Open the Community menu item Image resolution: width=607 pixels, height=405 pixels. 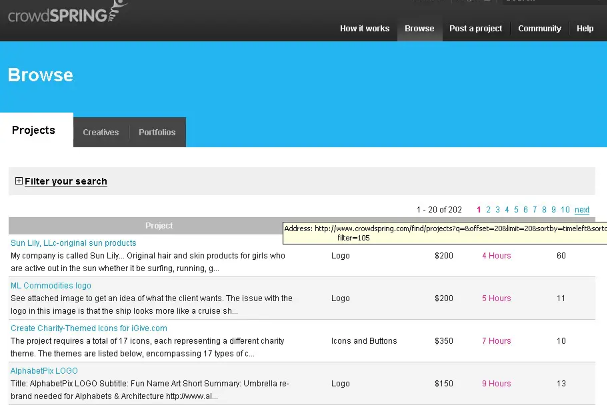(539, 28)
